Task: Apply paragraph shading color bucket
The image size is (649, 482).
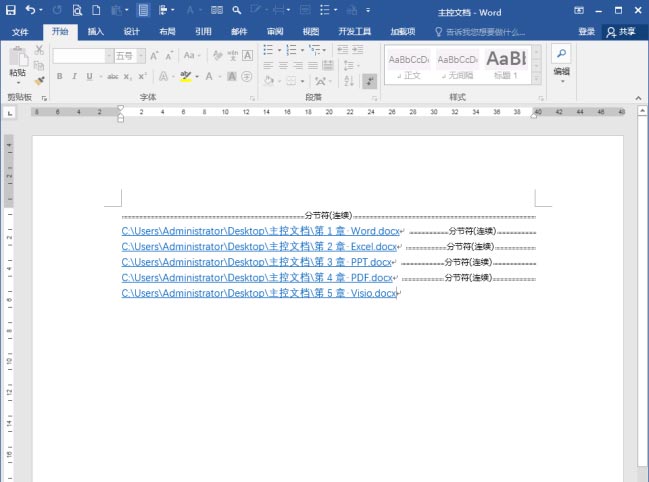Action: 269,81
